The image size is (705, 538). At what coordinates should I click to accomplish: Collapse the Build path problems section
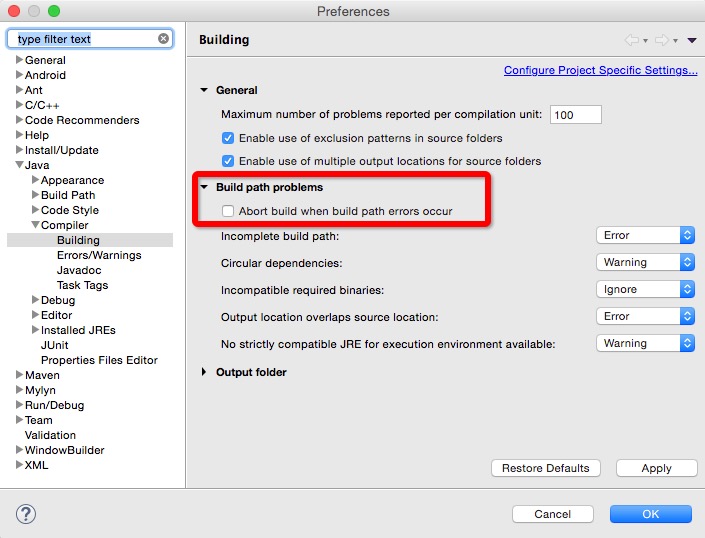[x=205, y=187]
